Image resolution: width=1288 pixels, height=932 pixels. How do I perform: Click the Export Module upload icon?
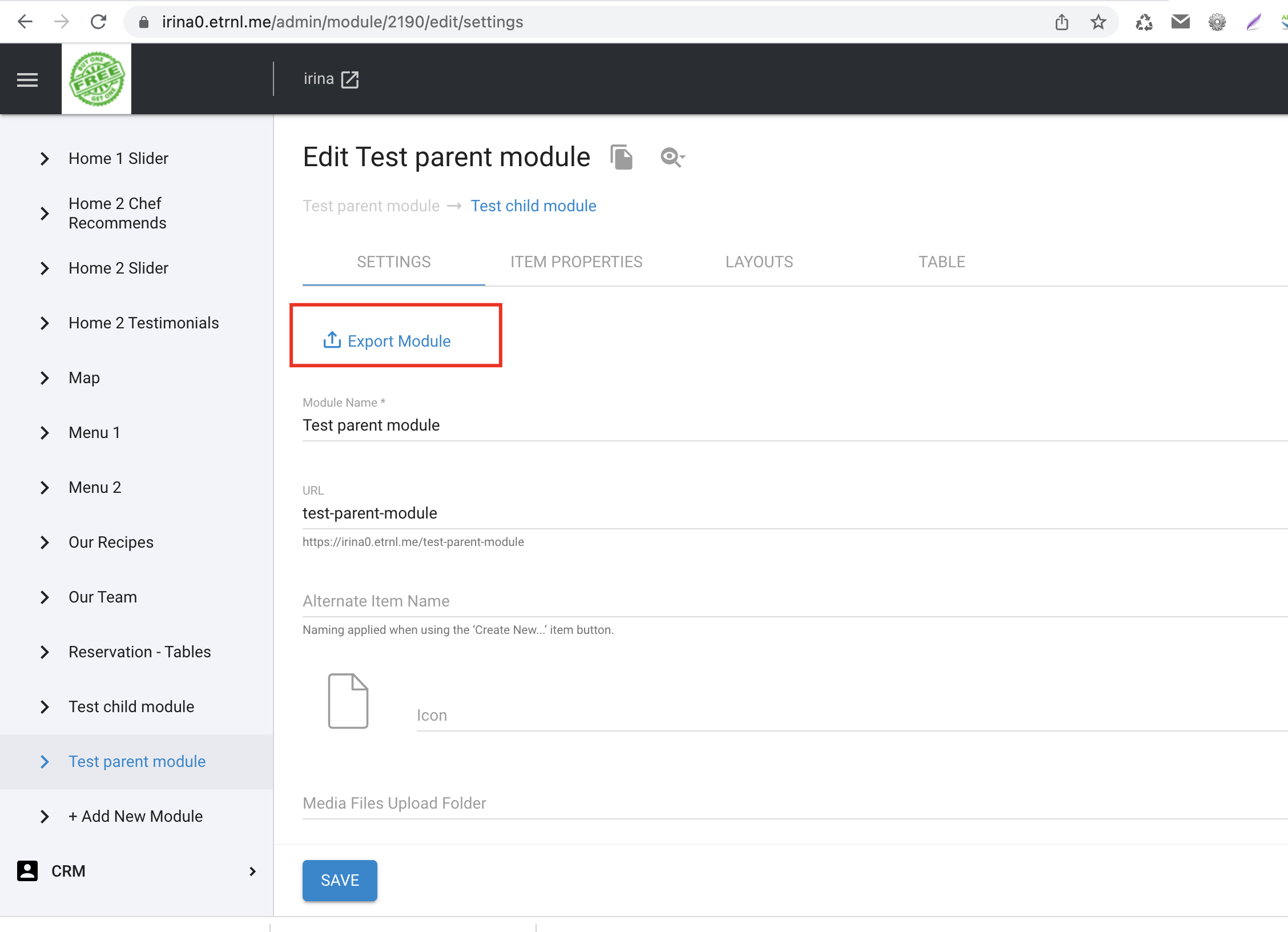[332, 340]
